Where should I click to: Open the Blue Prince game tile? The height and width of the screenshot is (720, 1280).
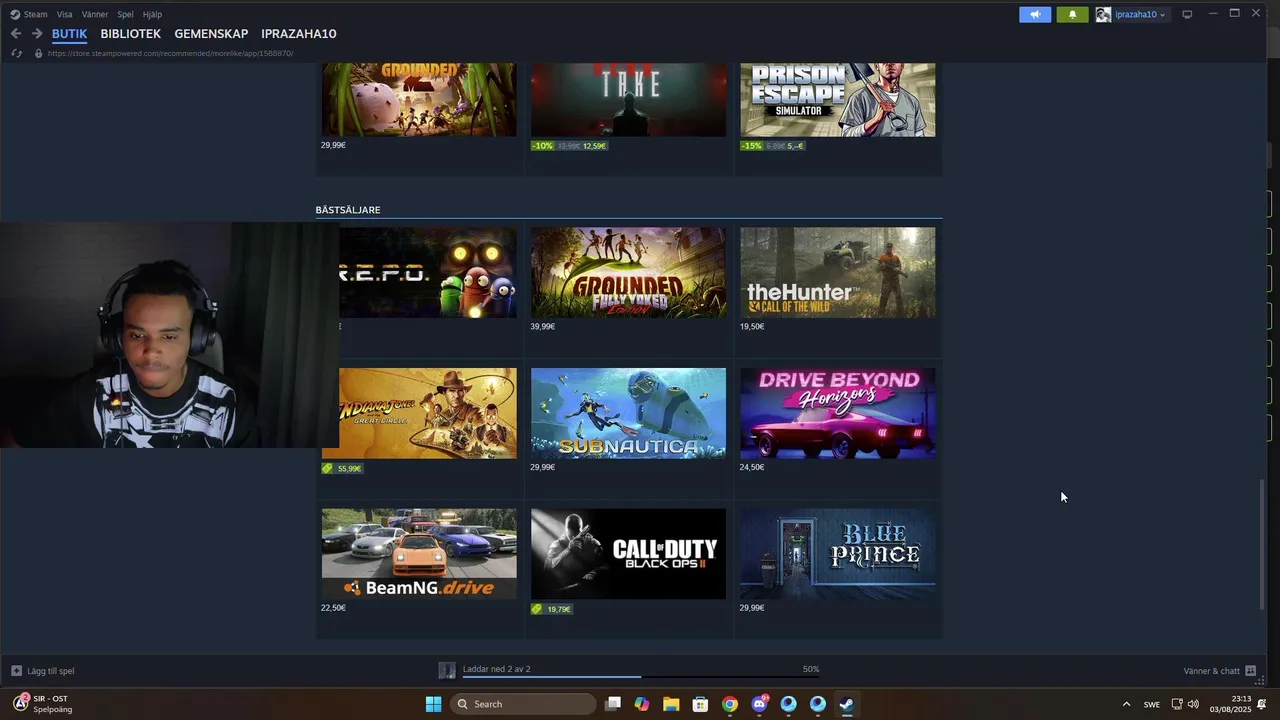(838, 554)
